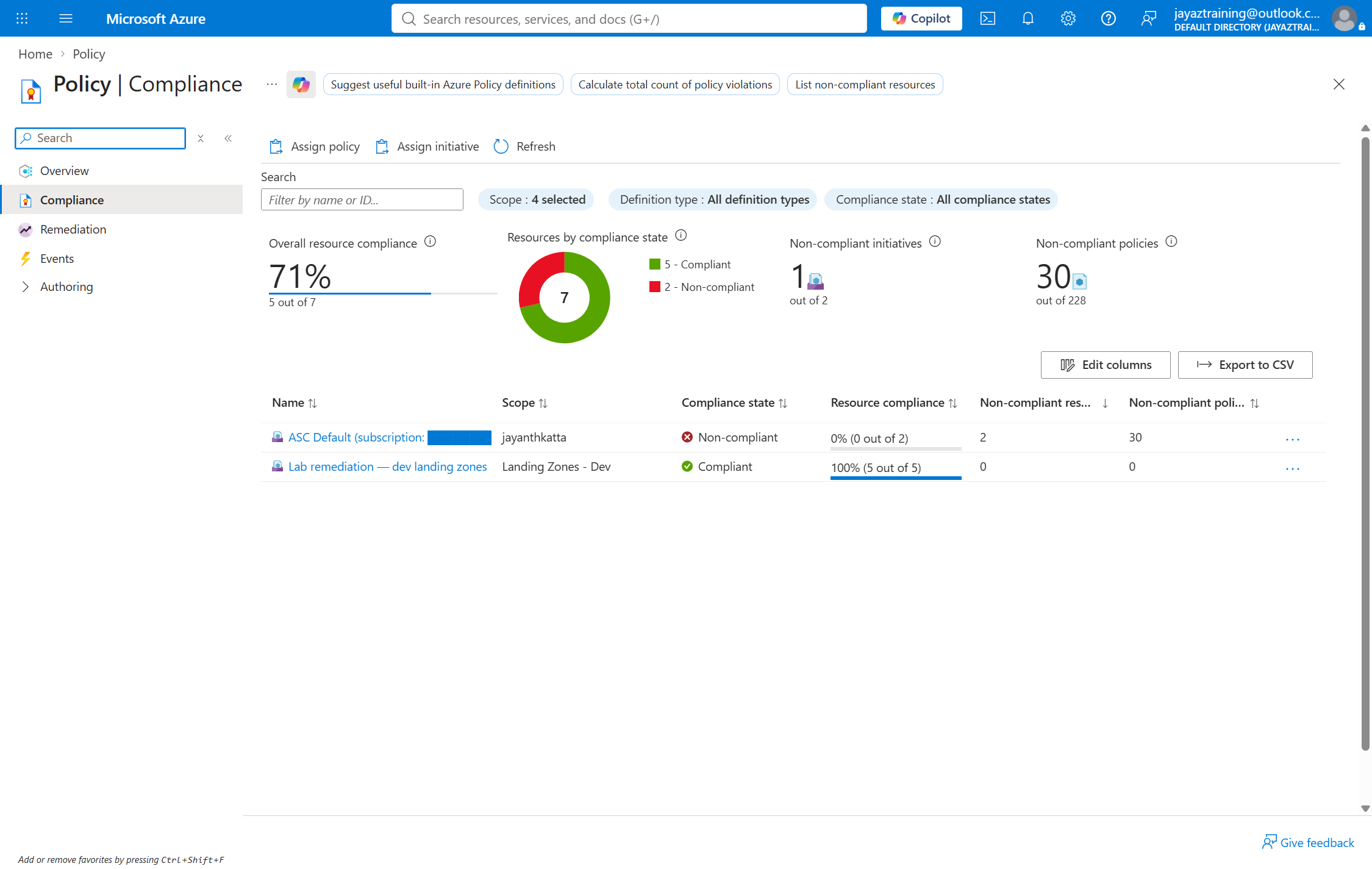The height and width of the screenshot is (869, 1372).
Task: Open ellipsis menu for ASC Default row
Action: pos(1293,439)
